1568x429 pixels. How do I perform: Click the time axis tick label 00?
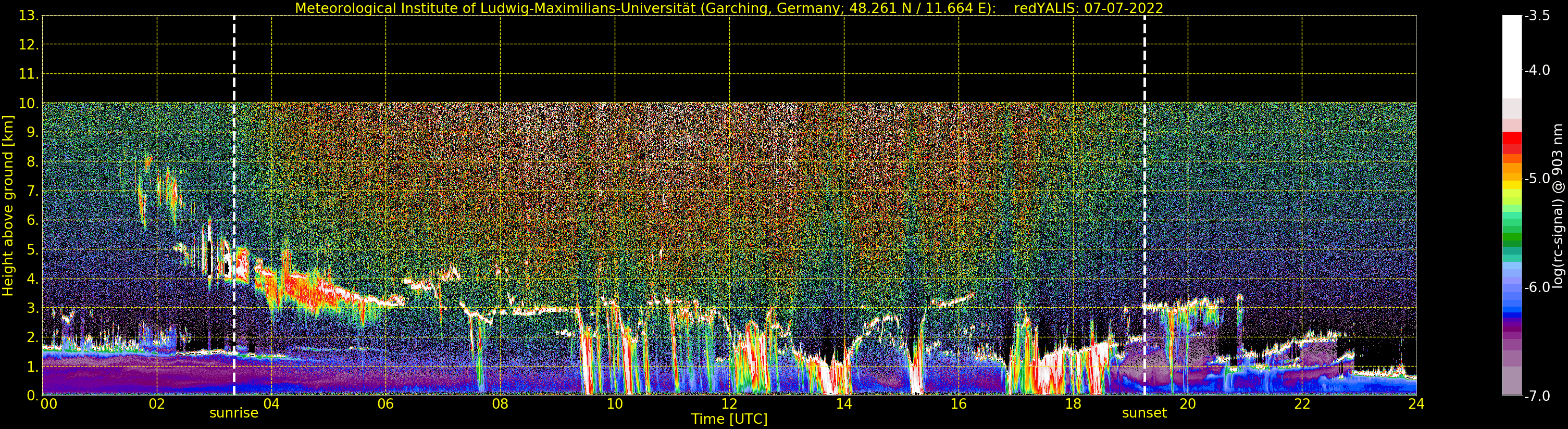[x=48, y=404]
